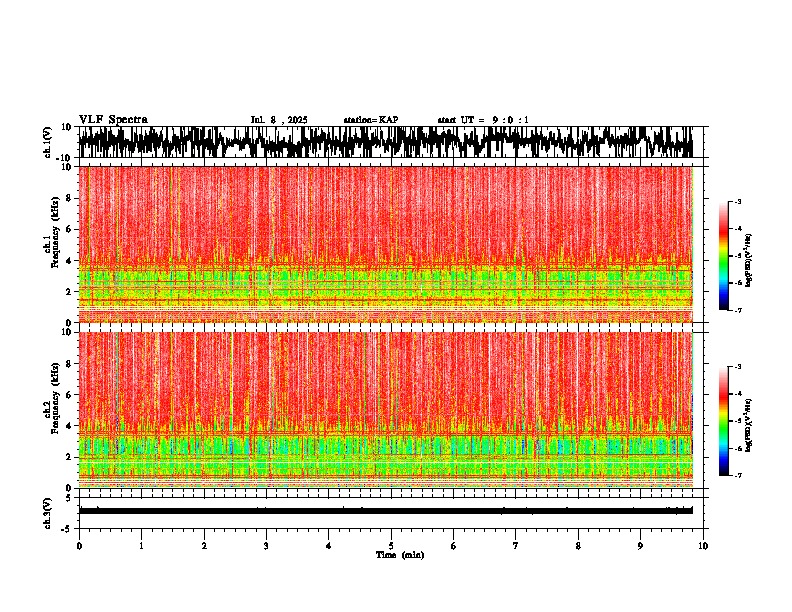The image size is (792, 612).
Task: Select the ch.2 "Frequency (kHz)" axis label
Action: [55, 398]
